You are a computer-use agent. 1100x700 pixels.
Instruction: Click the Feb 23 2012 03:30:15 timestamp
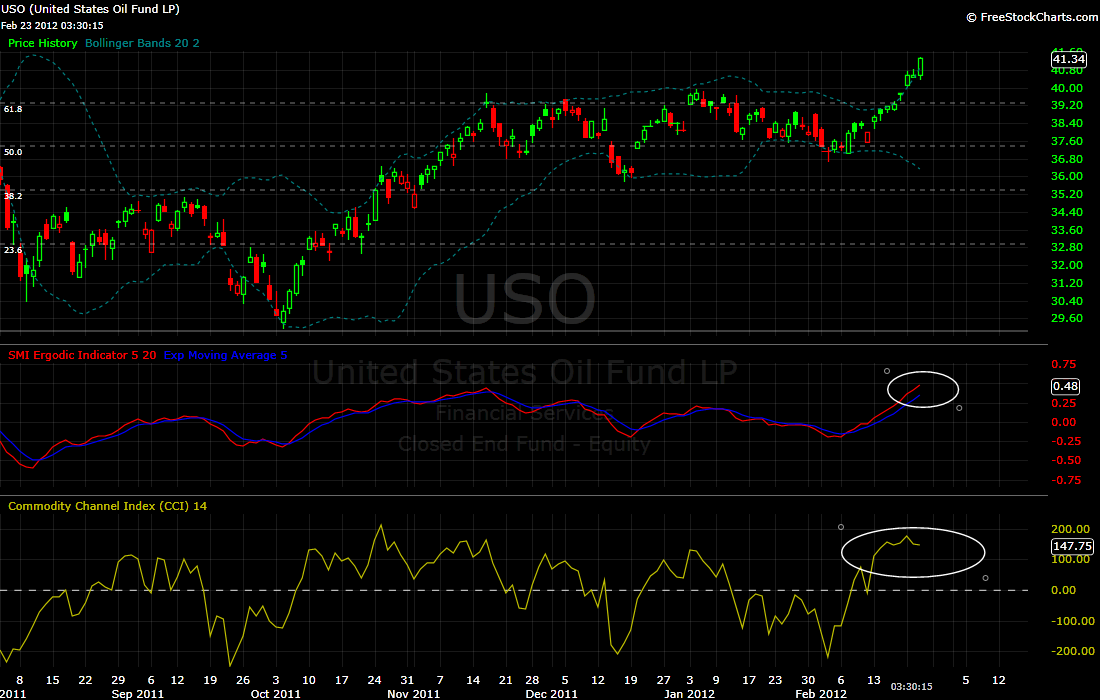(x=52, y=26)
